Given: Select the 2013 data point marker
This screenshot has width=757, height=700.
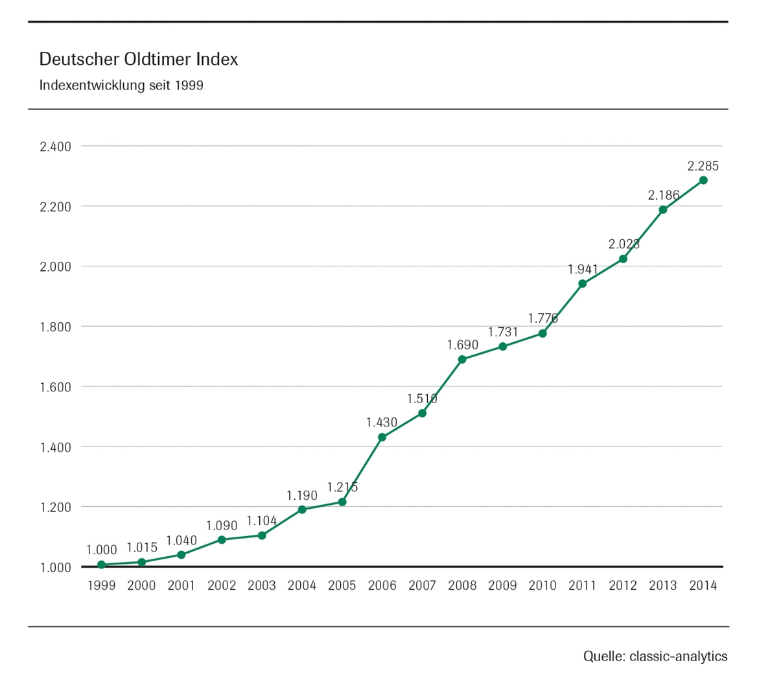Looking at the screenshot, I should point(663,209).
